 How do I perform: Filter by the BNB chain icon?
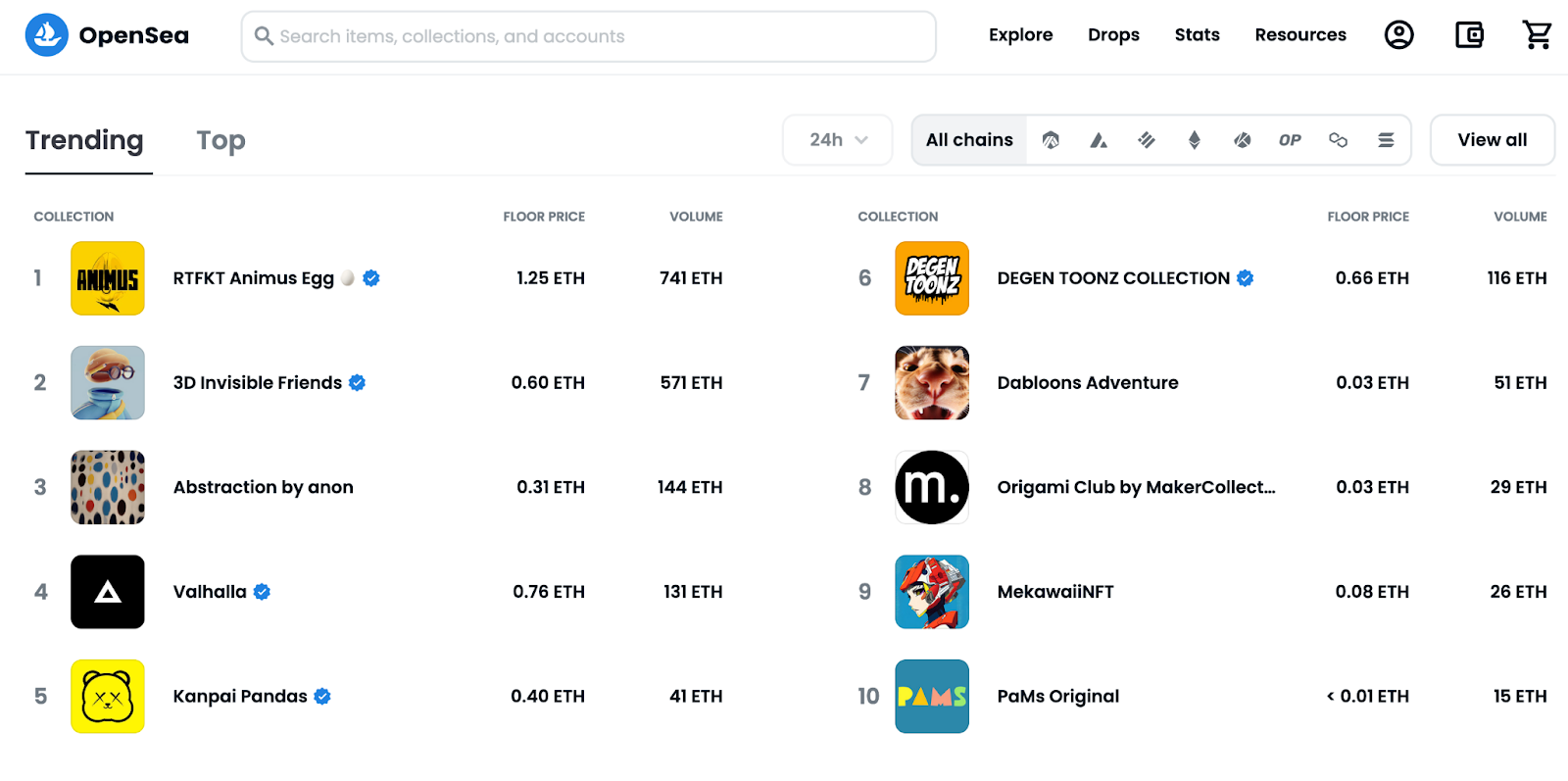pos(1147,140)
